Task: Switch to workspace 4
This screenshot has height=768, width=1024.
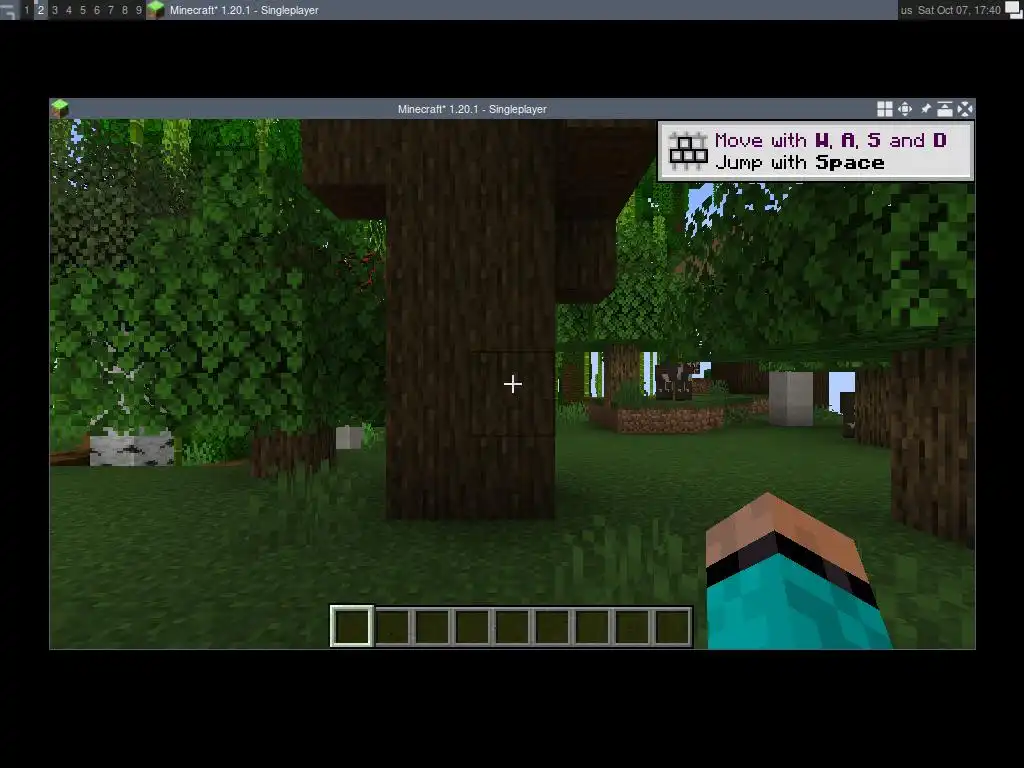Action: pos(69,10)
